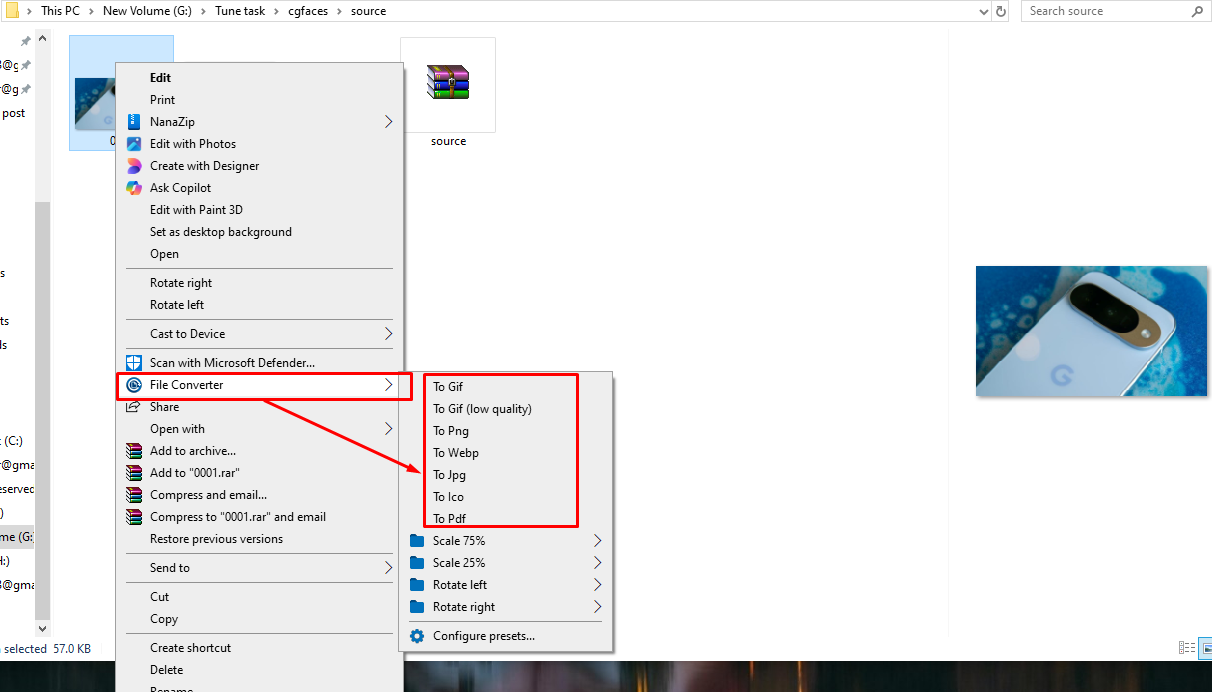Click the gear icon beside Configure presets
The image size is (1212, 692).
417,636
